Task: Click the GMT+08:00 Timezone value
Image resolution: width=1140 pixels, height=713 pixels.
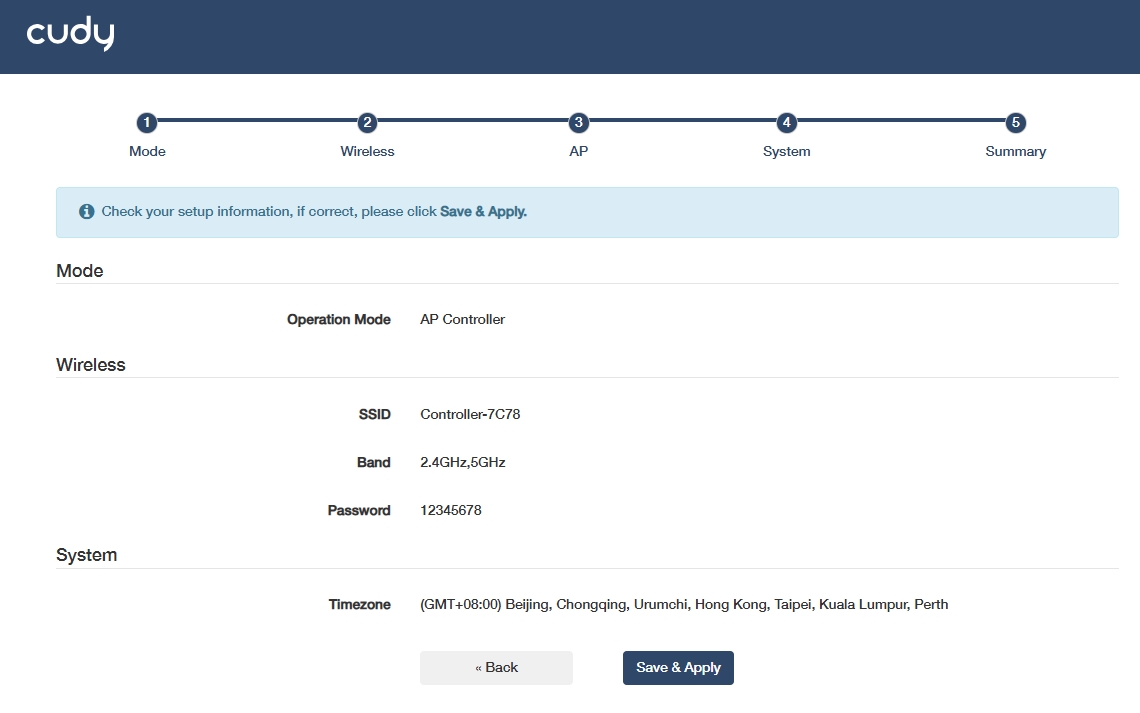Action: (x=684, y=605)
